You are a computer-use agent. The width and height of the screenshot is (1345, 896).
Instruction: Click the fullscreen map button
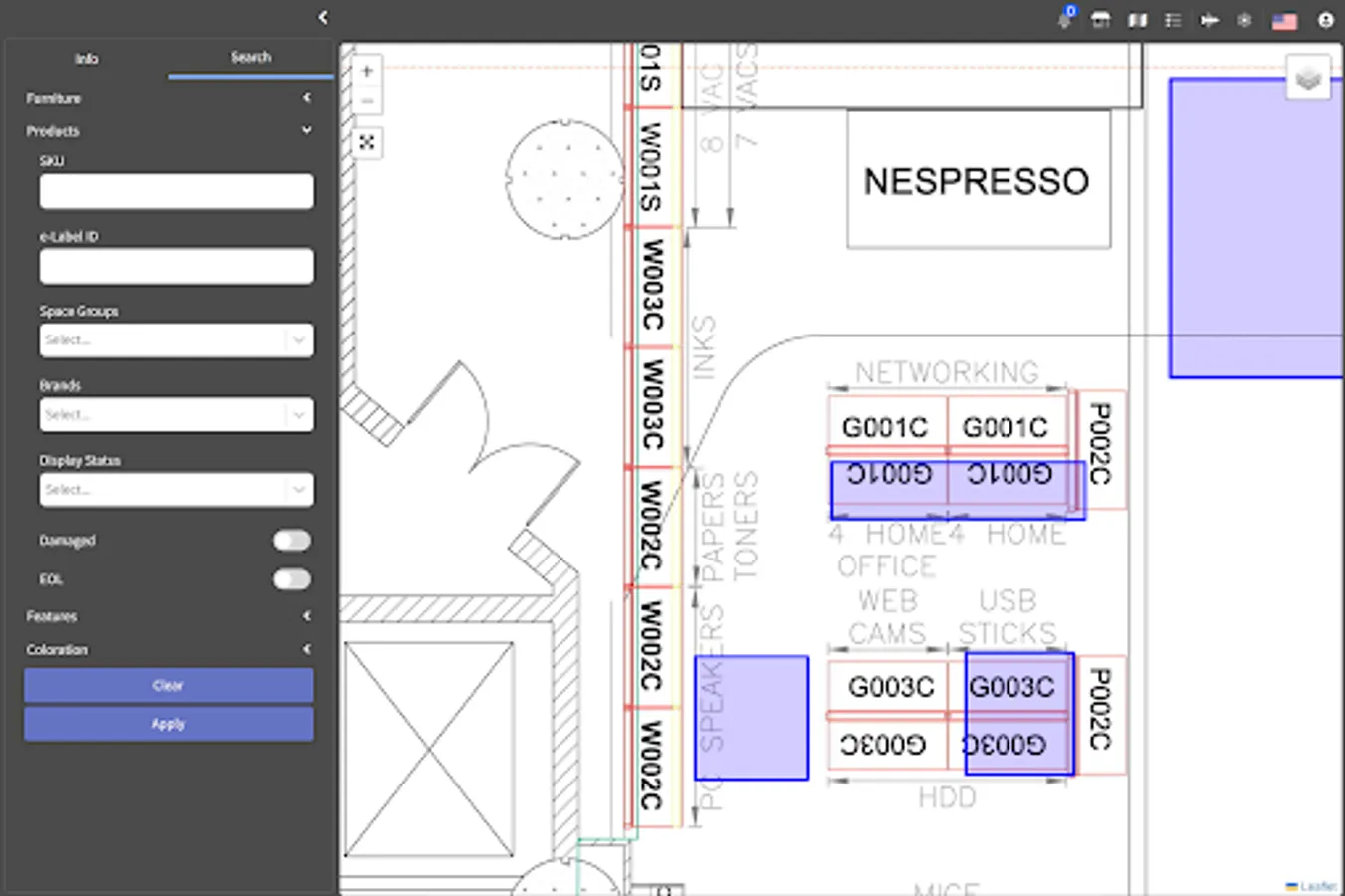pyautogui.click(x=367, y=143)
